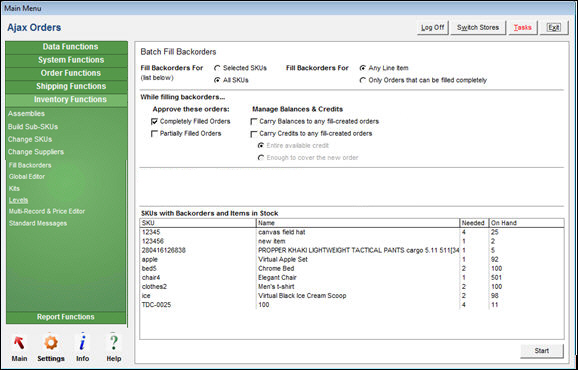Open Change SKUs menu item
This screenshot has width=578, height=370.
[x=30, y=140]
